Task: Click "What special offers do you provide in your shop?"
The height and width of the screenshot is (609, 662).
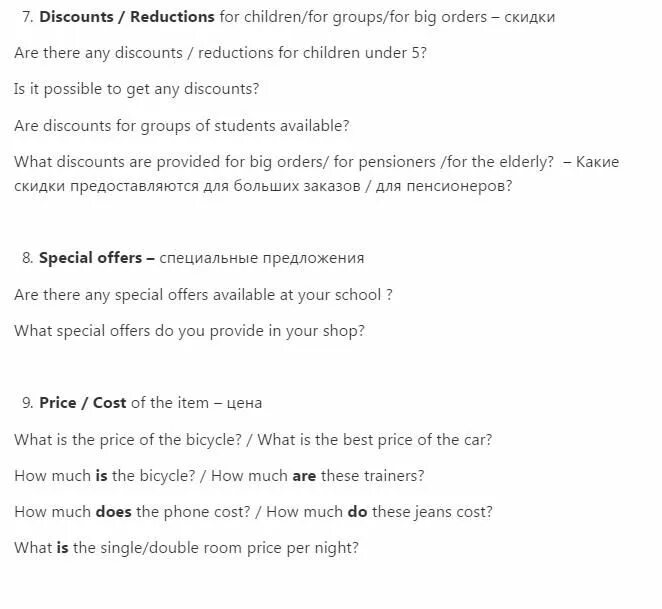Action: pyautogui.click(x=190, y=331)
